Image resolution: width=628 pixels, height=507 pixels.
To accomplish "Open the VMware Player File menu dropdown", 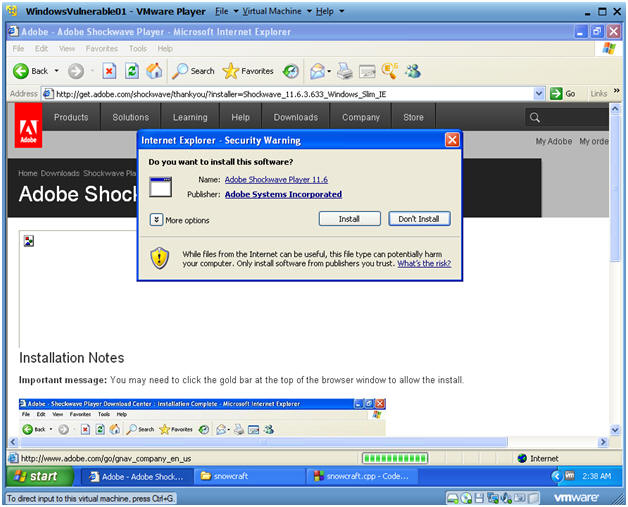I will (x=226, y=11).
